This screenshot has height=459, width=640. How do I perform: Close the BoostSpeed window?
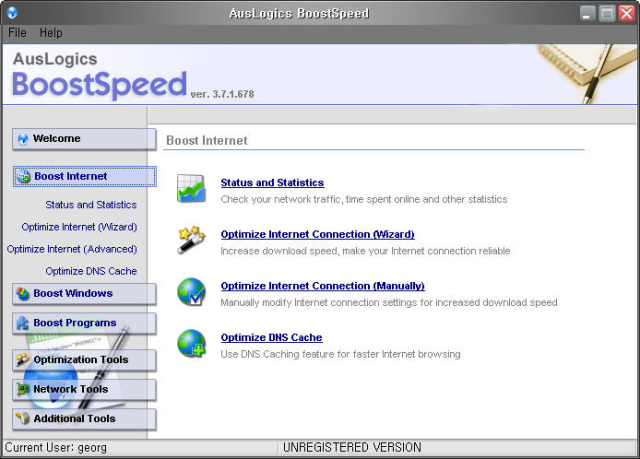(627, 13)
